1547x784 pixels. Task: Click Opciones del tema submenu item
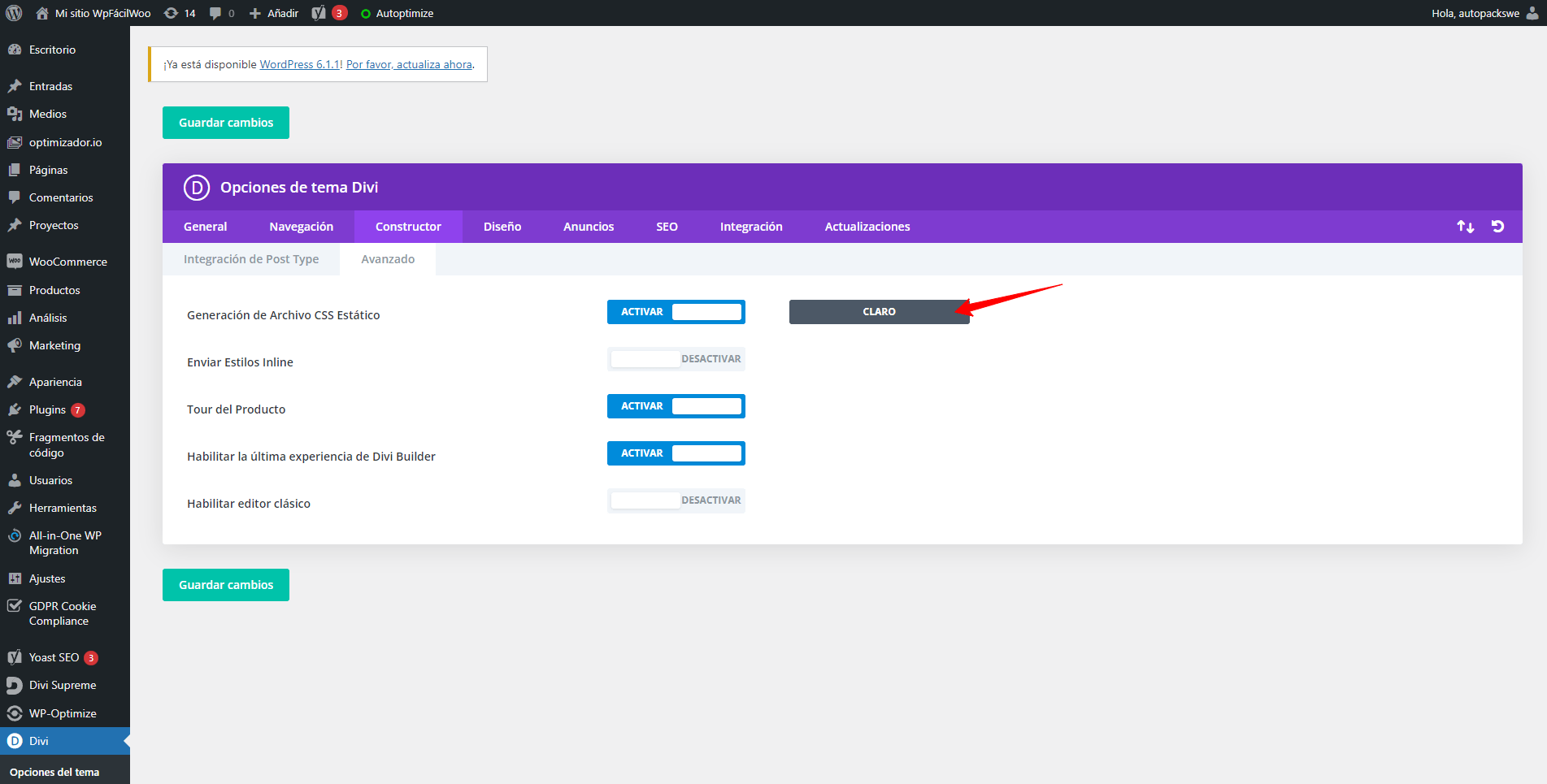pos(54,773)
